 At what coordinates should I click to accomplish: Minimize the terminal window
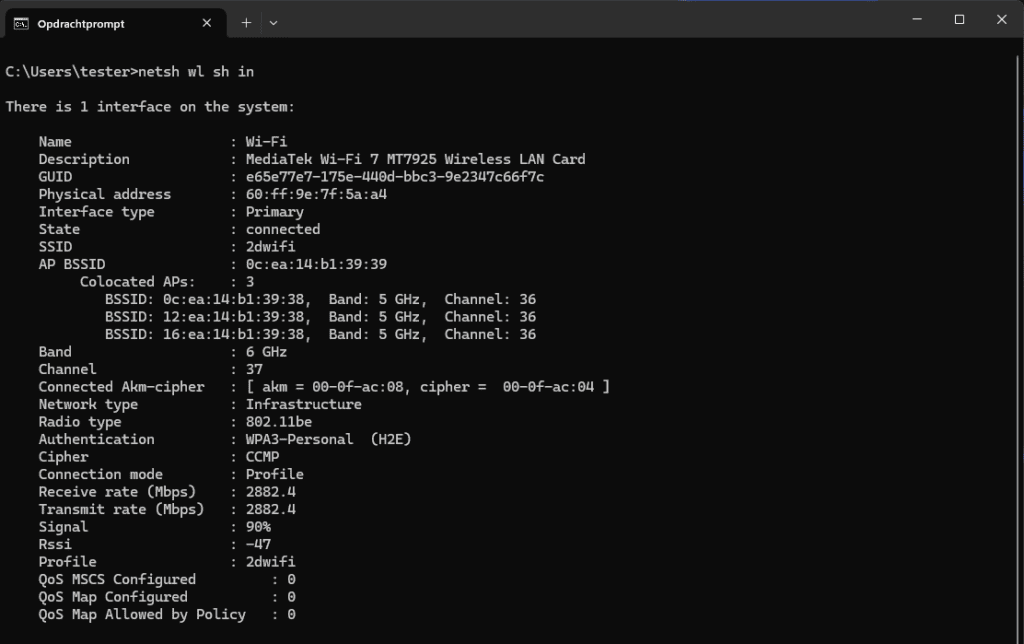point(914,20)
